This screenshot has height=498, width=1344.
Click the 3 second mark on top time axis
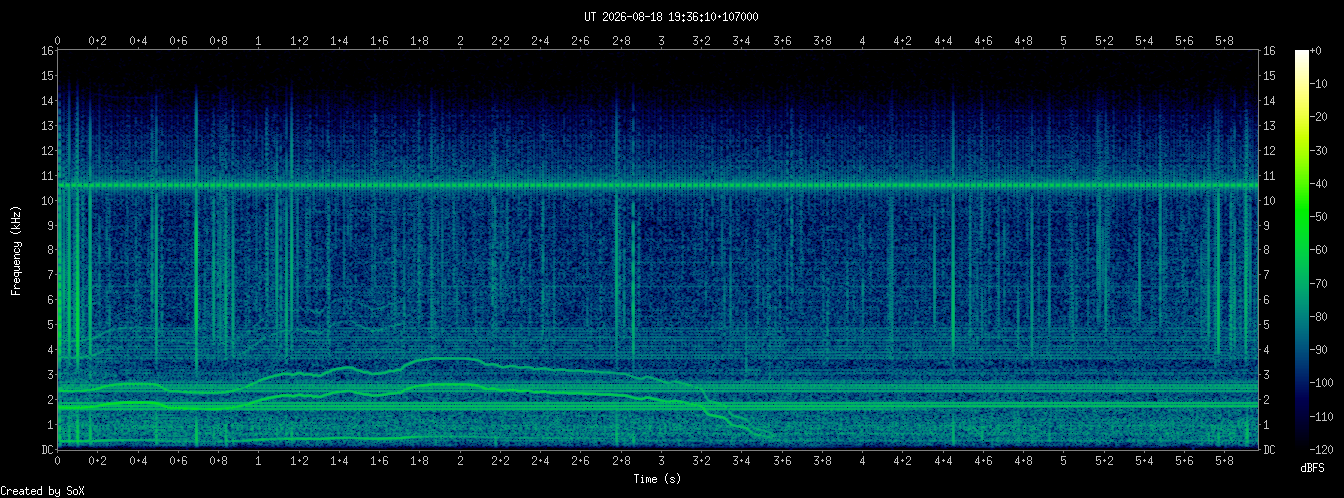(661, 41)
